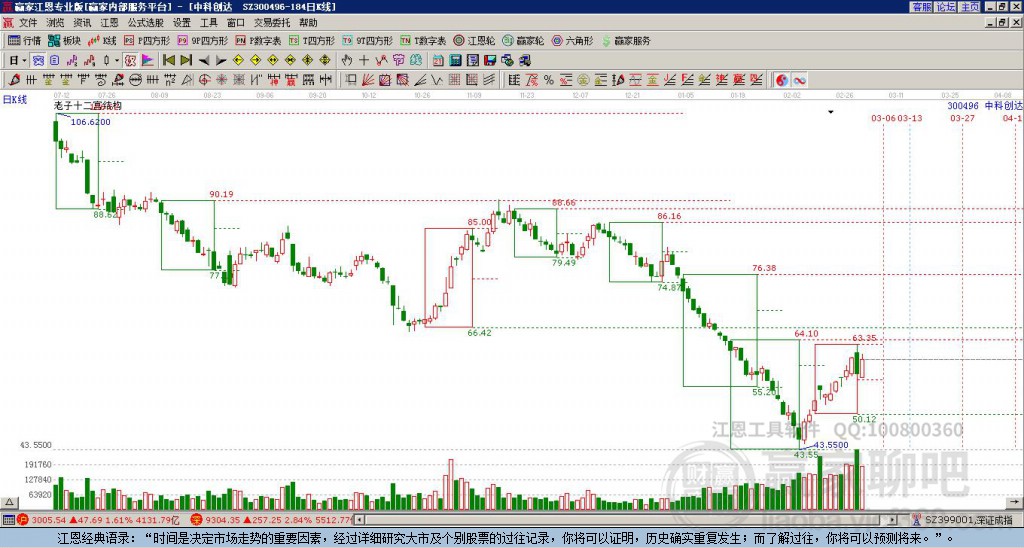Screen dimensions: 1024x548
Task: Jump to last bar with skip-forward arrow
Action: click(x=186, y=60)
